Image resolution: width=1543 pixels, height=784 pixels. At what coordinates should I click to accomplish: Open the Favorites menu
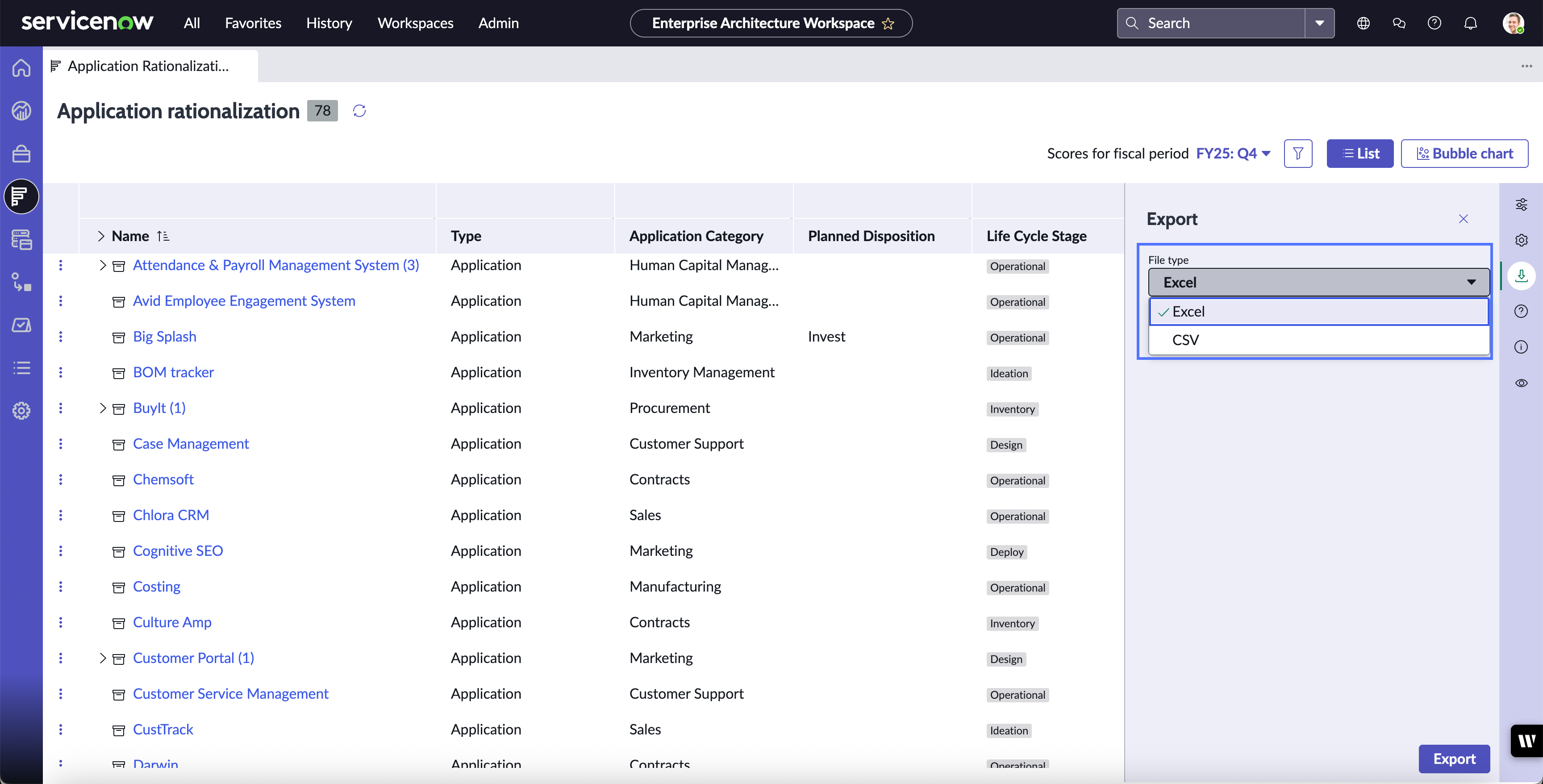pos(253,23)
